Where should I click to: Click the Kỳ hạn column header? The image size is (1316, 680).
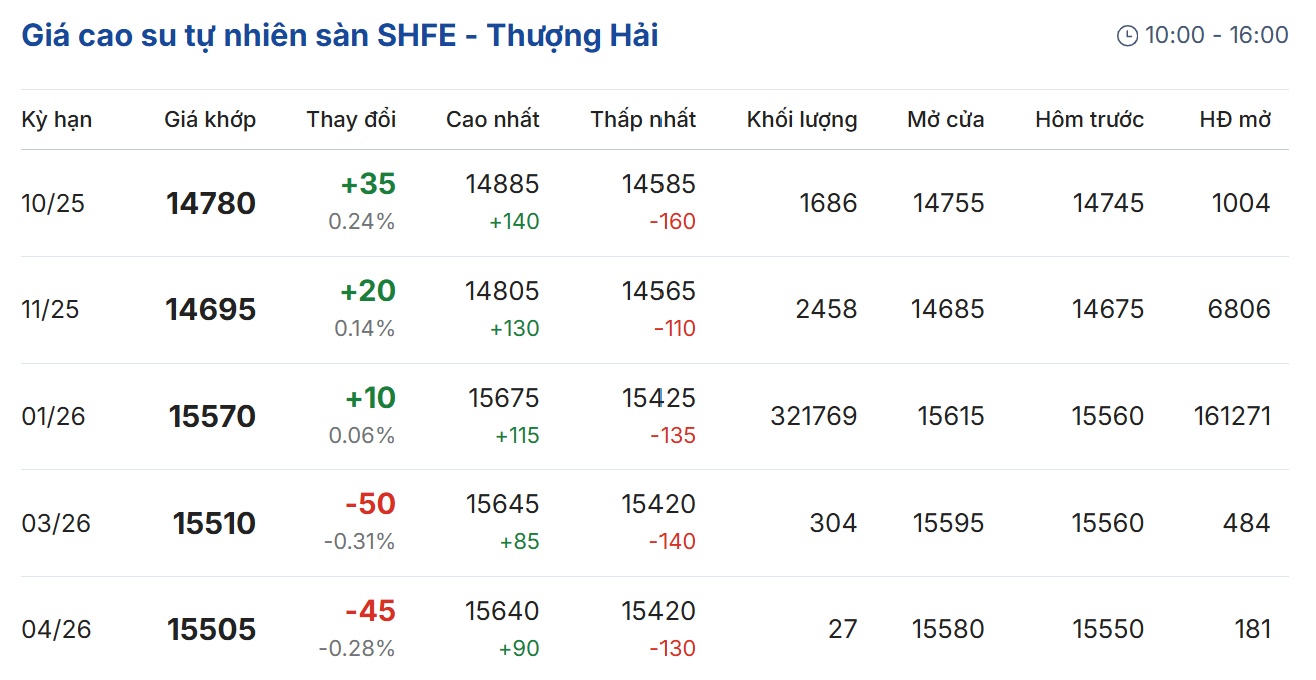point(57,120)
